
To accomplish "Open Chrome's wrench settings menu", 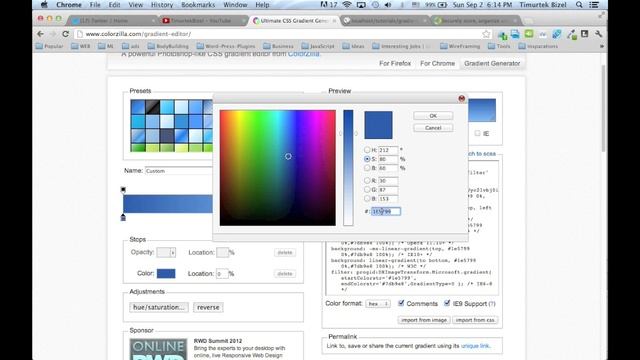I will click(x=598, y=34).
